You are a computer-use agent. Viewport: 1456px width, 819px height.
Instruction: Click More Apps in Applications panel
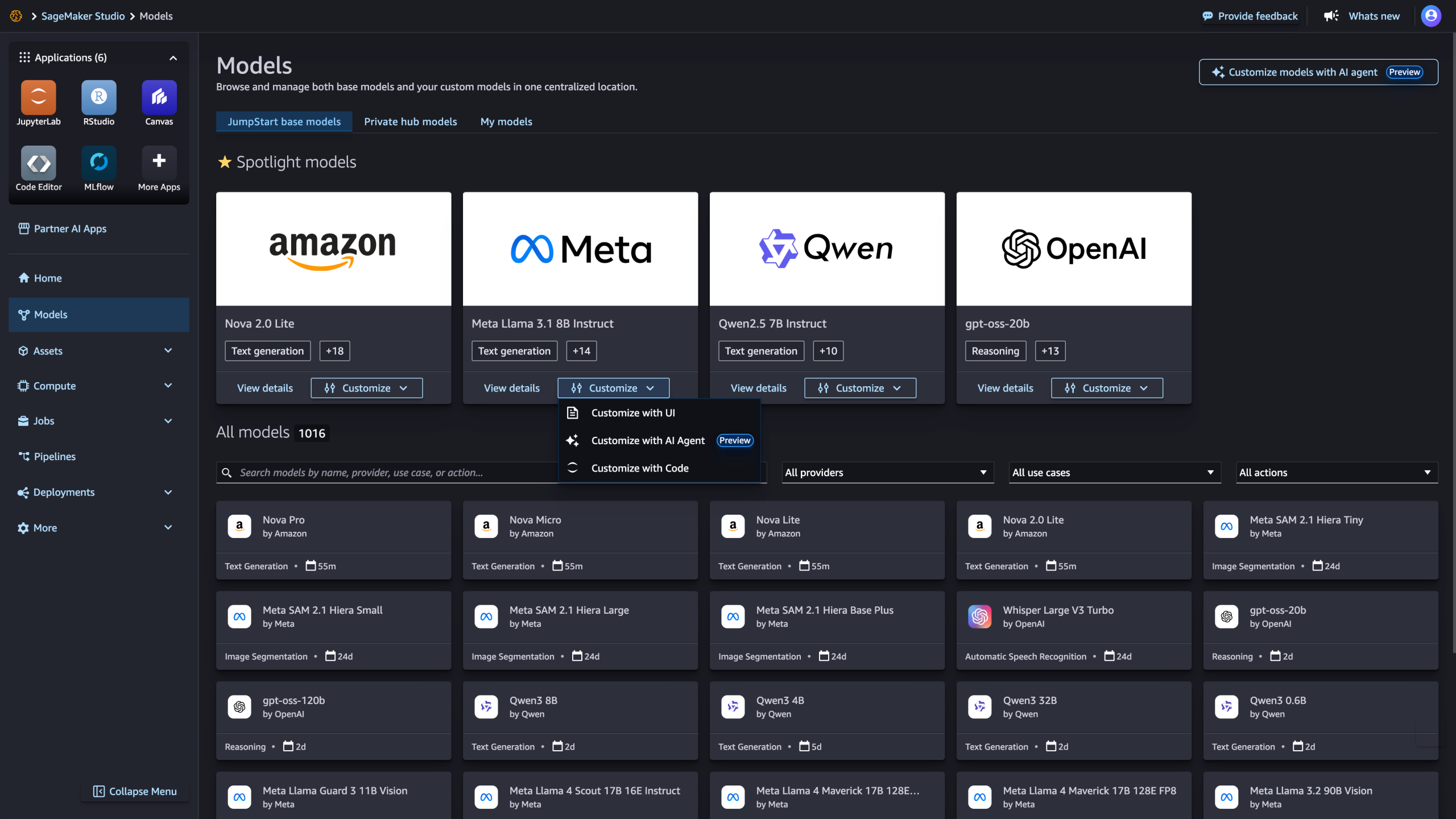coord(159,169)
